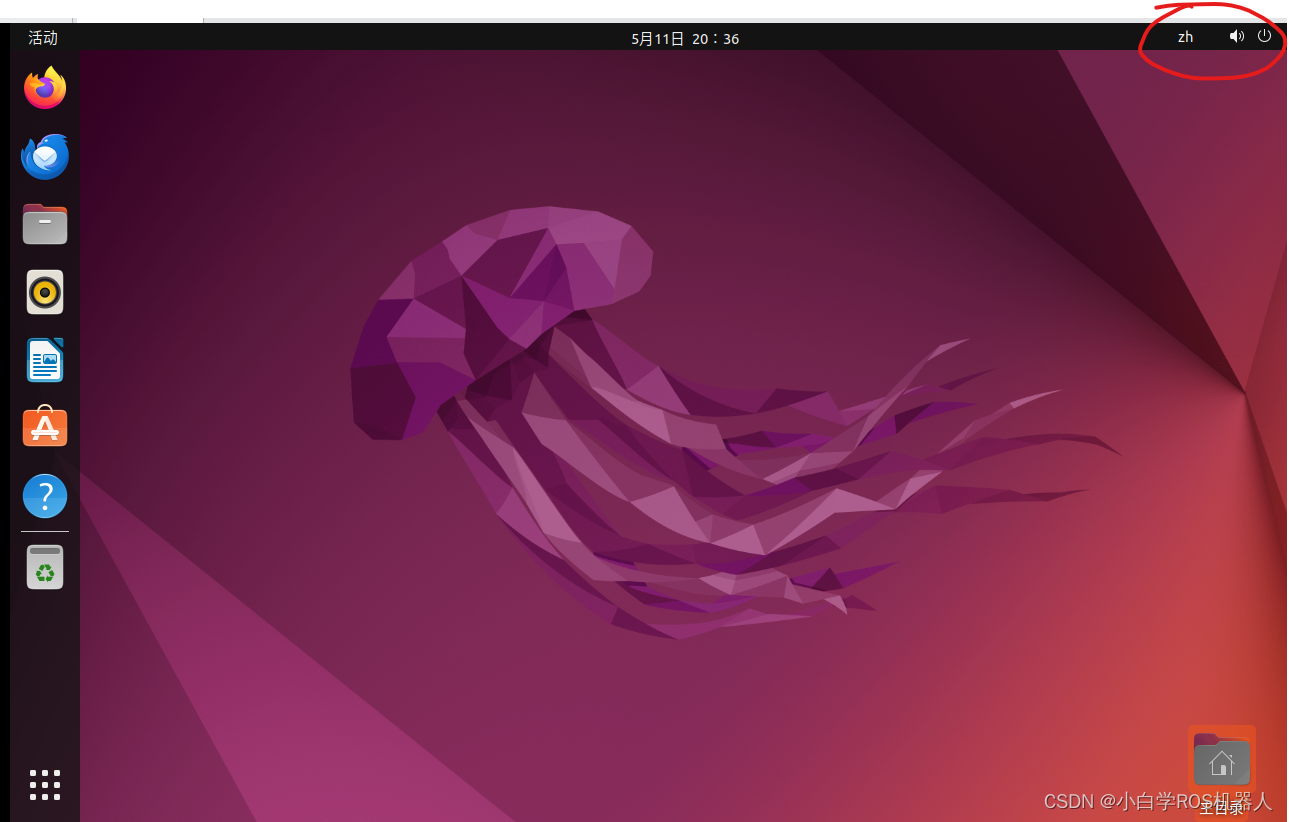Viewport: 1289px width, 822px height.
Task: Click the volume speaker icon
Action: point(1237,36)
